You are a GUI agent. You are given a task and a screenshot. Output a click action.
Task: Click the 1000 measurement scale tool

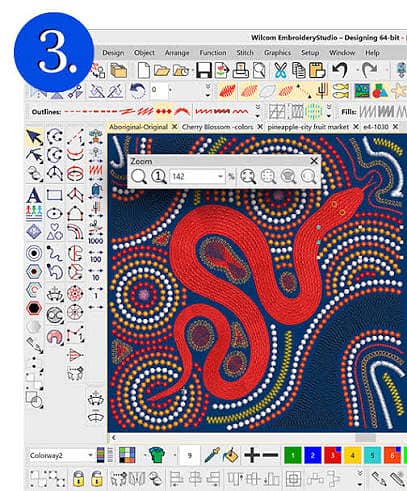pos(96,241)
